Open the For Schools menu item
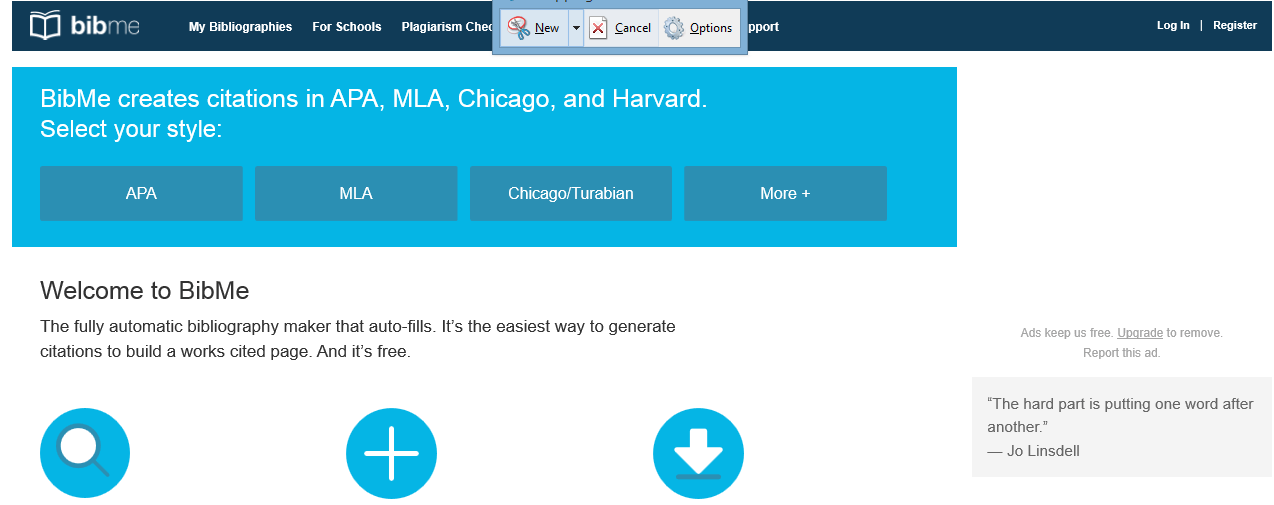Screen dimensions: 1274x505 (x=347, y=27)
